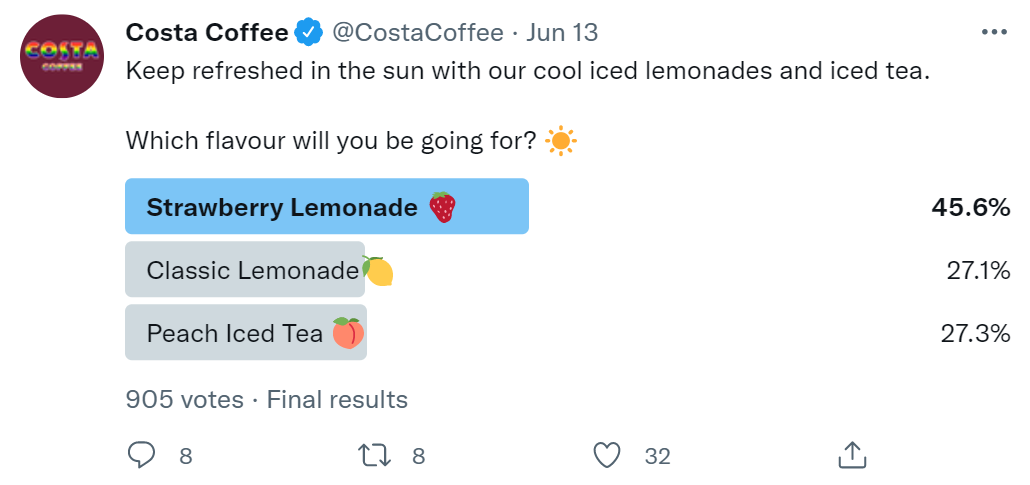Open the share upload icon
Screen dimensions: 1030x485
pyautogui.click(x=850, y=456)
